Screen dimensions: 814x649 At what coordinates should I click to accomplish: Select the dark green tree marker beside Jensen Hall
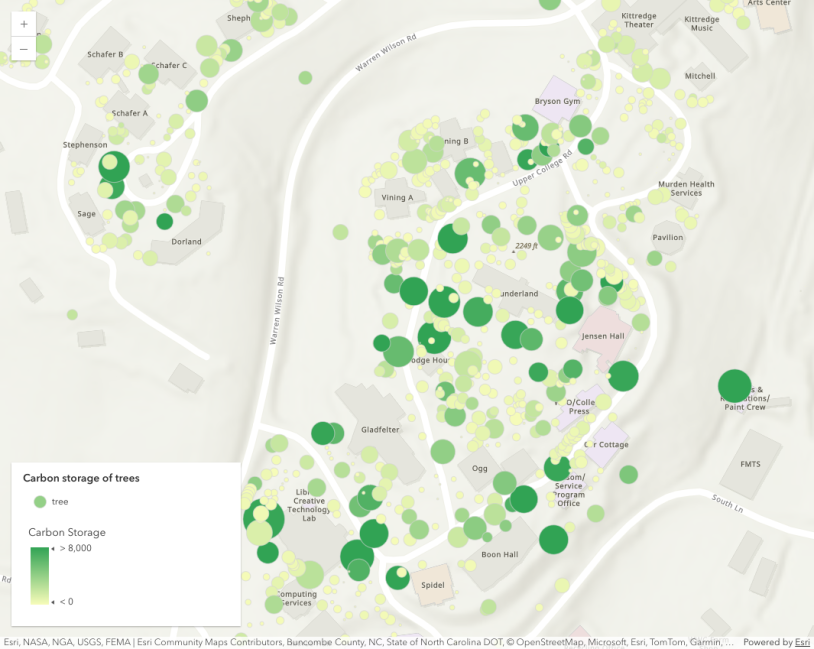tap(623, 376)
